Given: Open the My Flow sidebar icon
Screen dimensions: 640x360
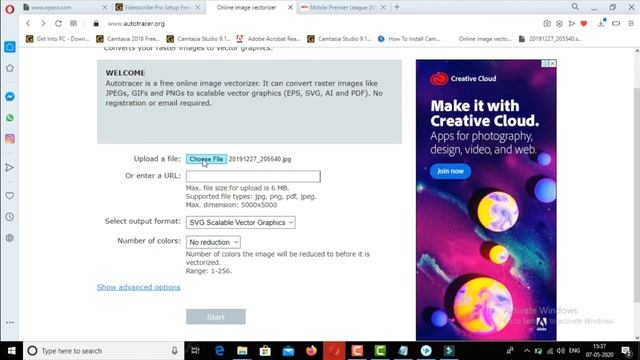Looking at the screenshot, I should coord(10,167).
